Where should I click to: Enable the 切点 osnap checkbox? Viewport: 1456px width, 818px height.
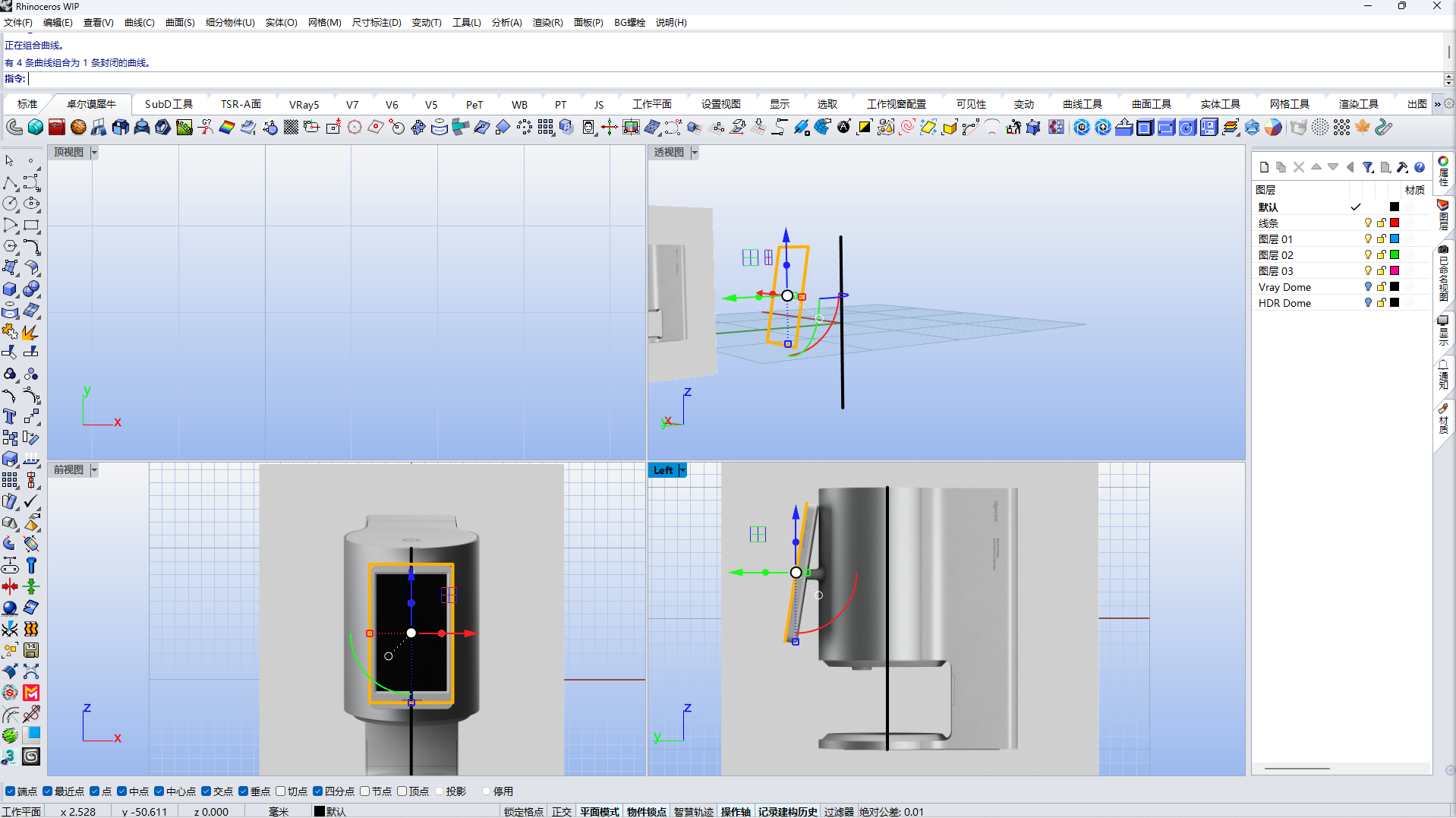tap(281, 791)
